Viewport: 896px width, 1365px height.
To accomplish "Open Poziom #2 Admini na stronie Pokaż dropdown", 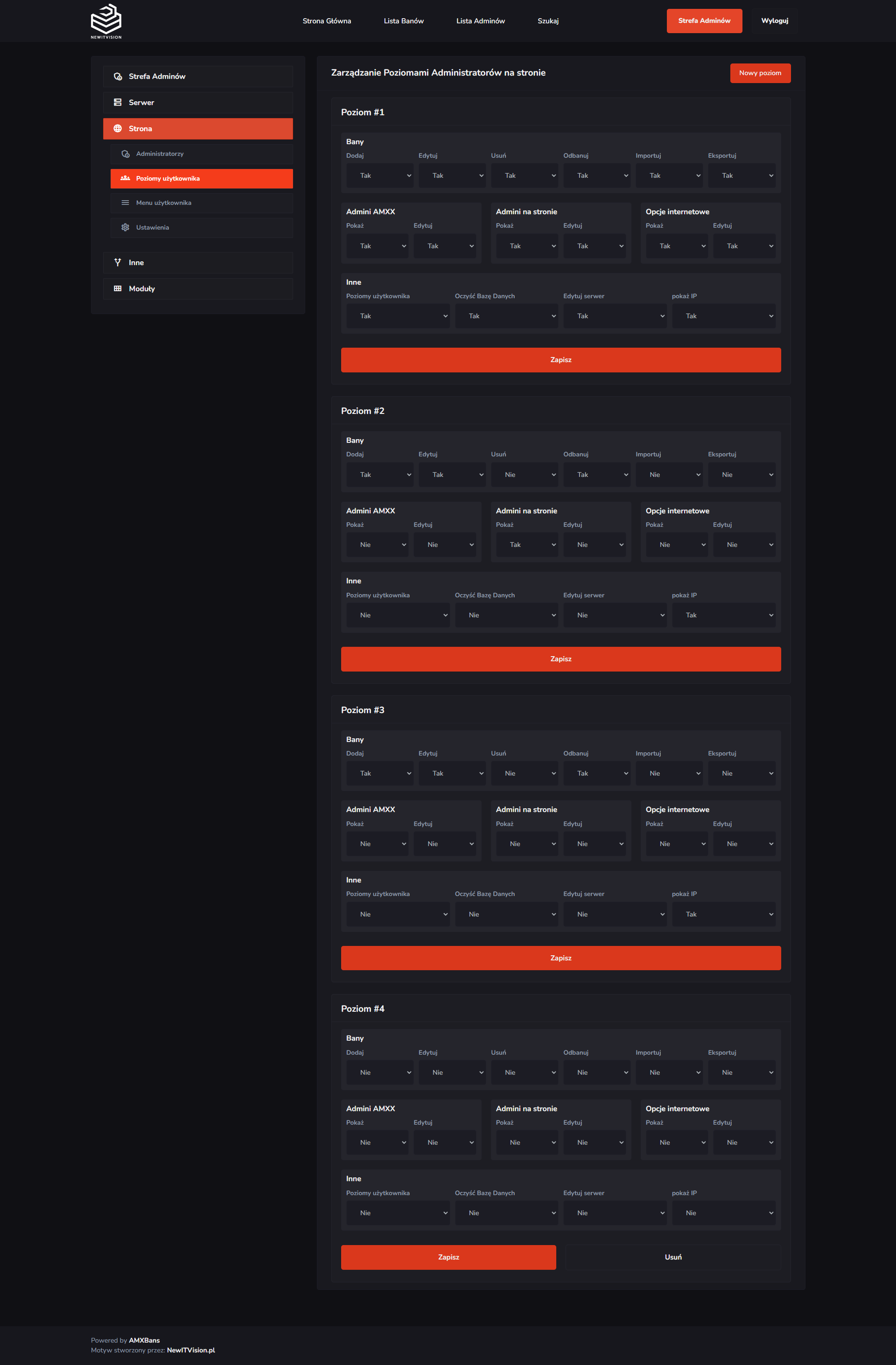I will pos(527,545).
